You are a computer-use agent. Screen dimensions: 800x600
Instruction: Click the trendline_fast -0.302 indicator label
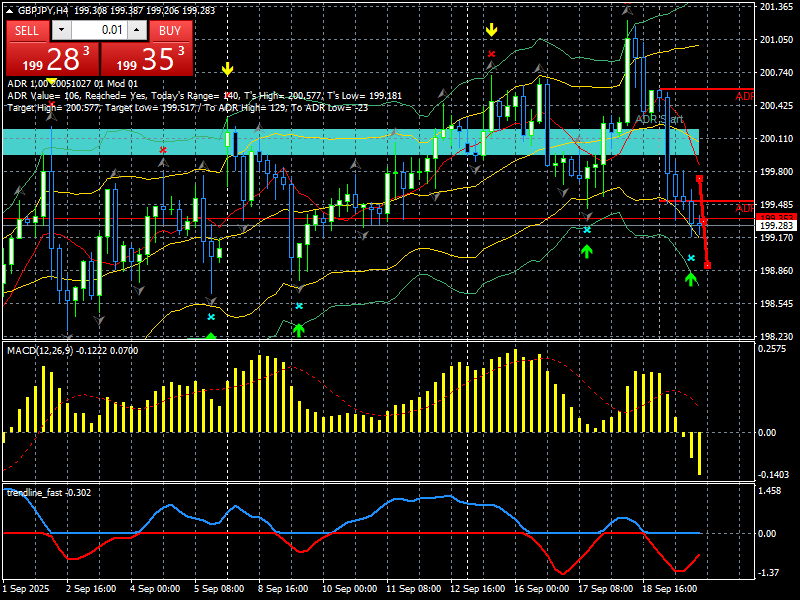[49, 492]
